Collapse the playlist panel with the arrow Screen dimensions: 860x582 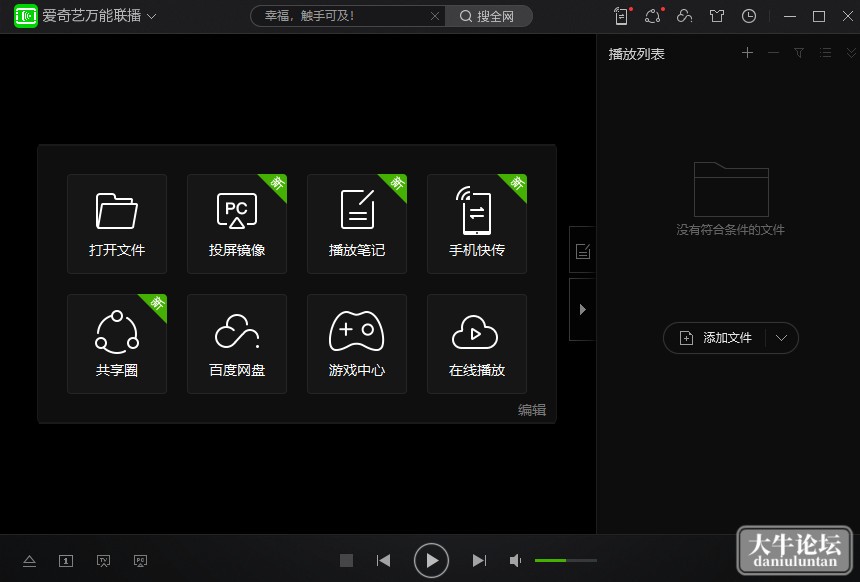click(x=582, y=309)
